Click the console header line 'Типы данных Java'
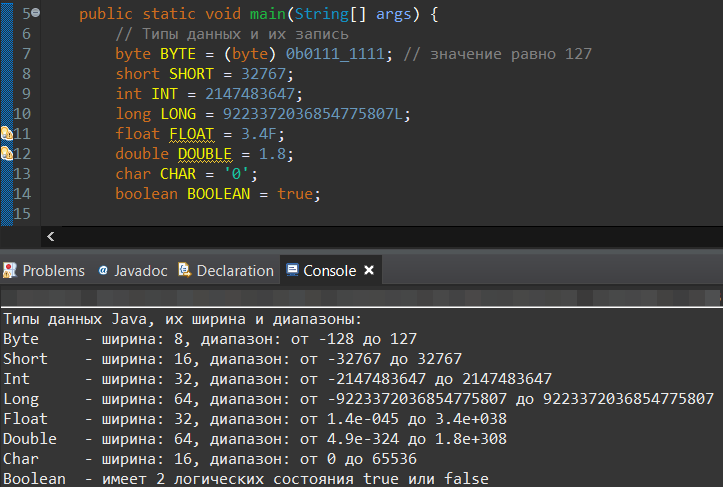 [183, 319]
